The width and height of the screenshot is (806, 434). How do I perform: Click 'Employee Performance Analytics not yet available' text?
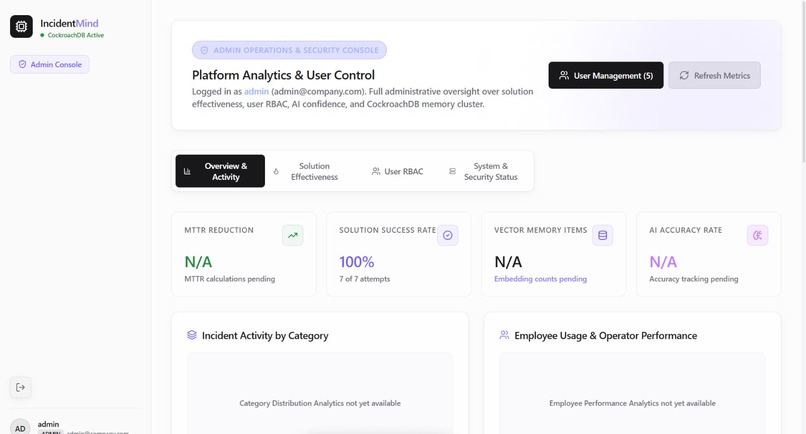(x=632, y=403)
